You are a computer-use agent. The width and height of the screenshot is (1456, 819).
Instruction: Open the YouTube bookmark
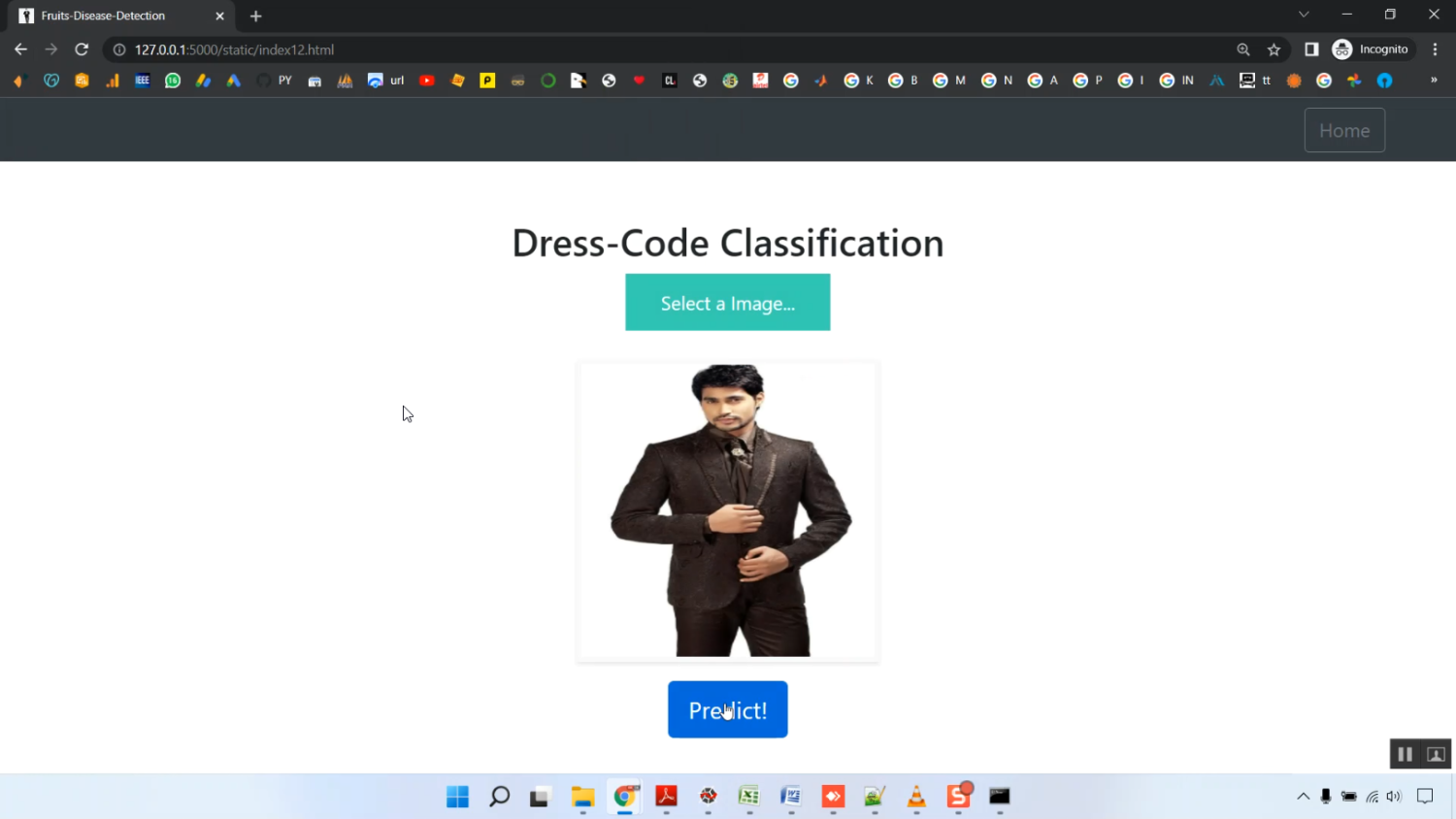click(427, 81)
